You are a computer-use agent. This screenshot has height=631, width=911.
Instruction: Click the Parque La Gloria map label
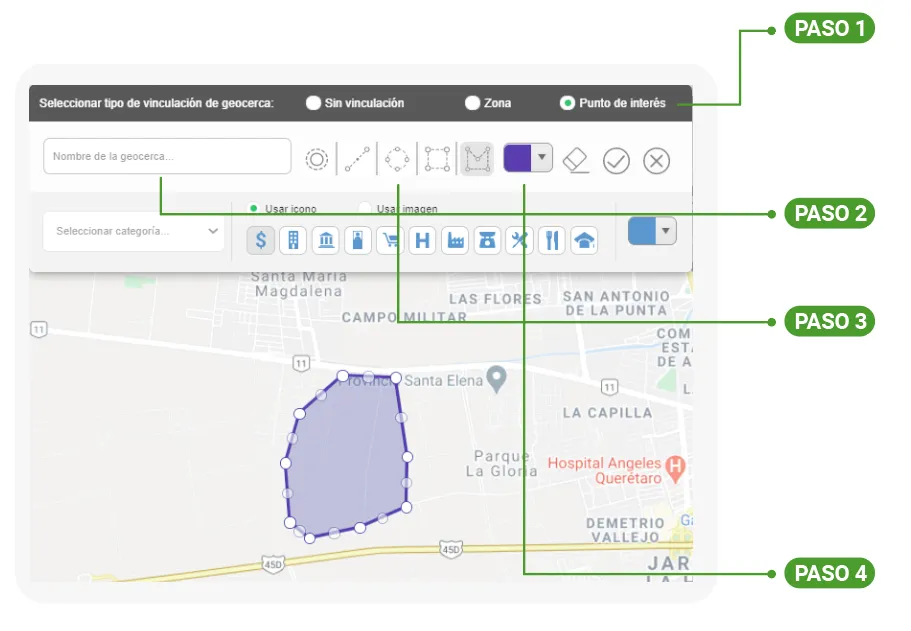point(501,464)
